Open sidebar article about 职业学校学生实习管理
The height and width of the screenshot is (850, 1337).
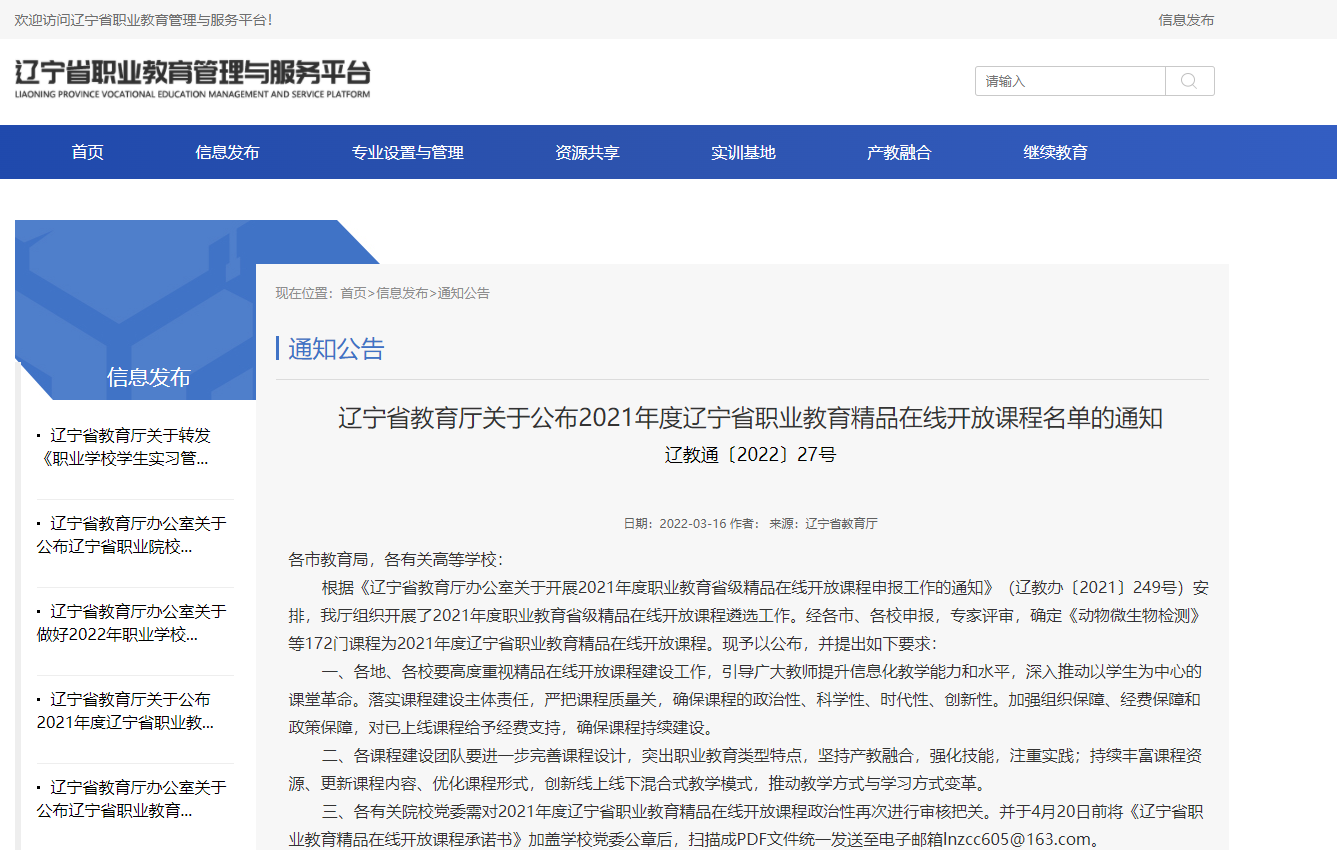pyautogui.click(x=130, y=447)
